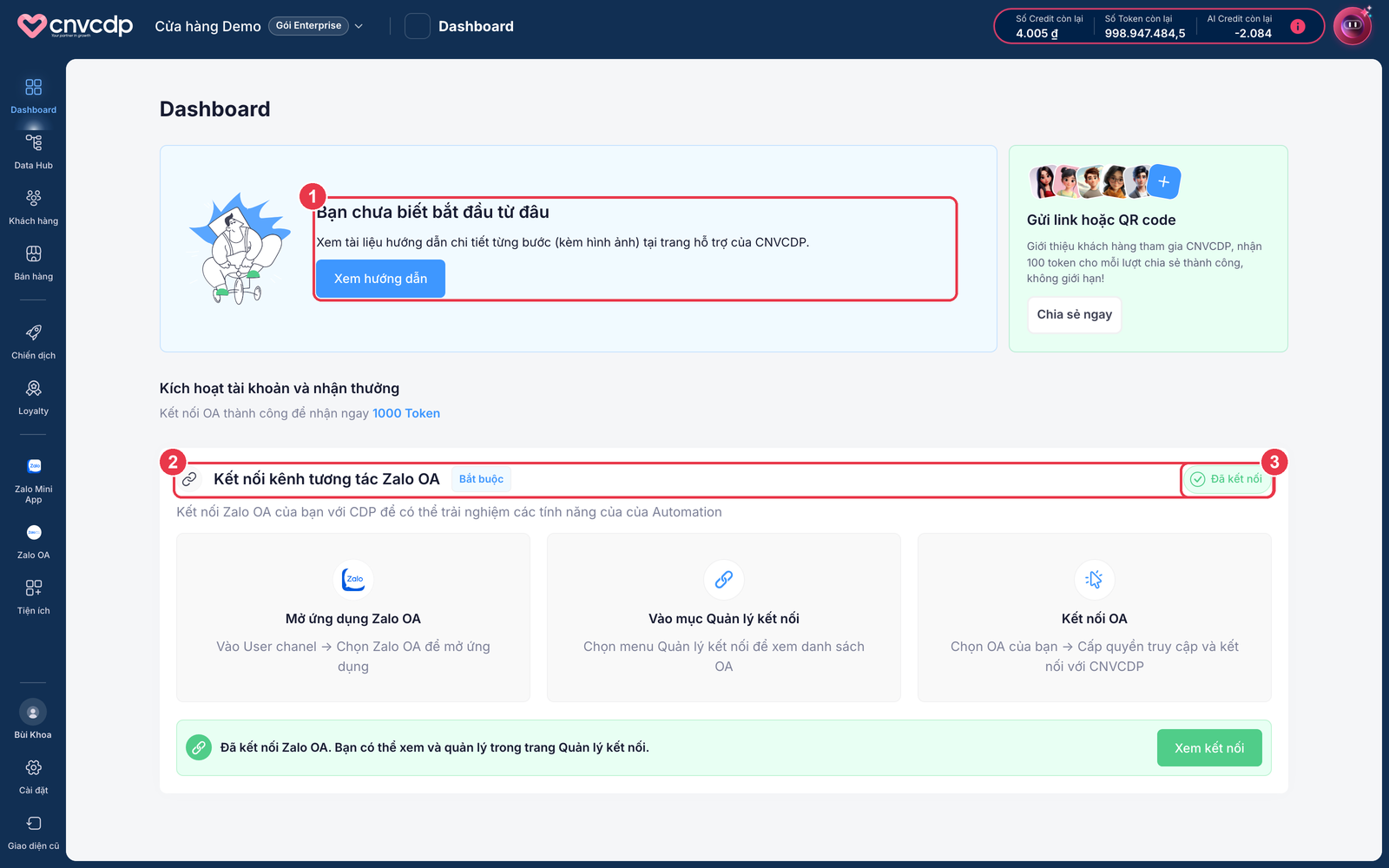Click the Xem hướng dẫn button
The width and height of the screenshot is (1389, 868).
(380, 279)
